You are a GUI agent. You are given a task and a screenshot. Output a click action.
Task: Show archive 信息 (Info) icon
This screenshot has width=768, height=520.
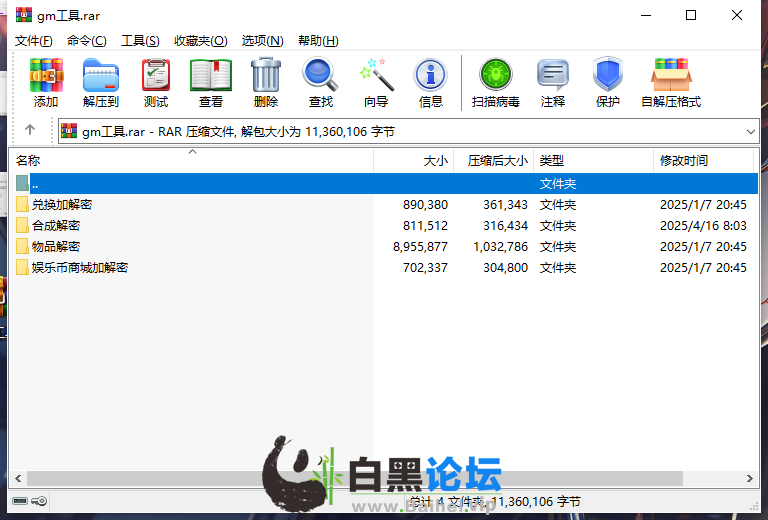pos(431,82)
